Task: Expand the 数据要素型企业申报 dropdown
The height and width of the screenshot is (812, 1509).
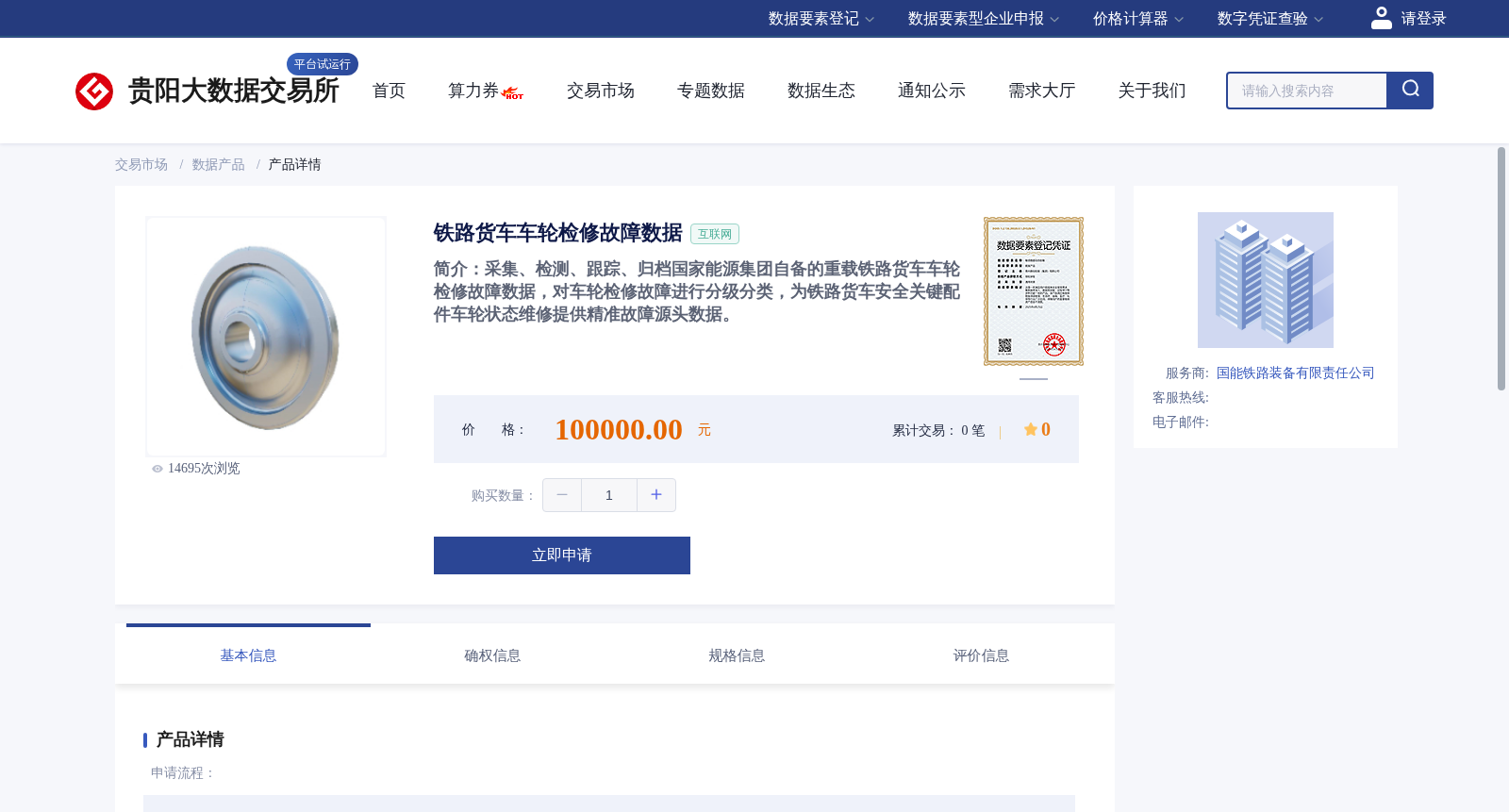Action: click(x=984, y=19)
